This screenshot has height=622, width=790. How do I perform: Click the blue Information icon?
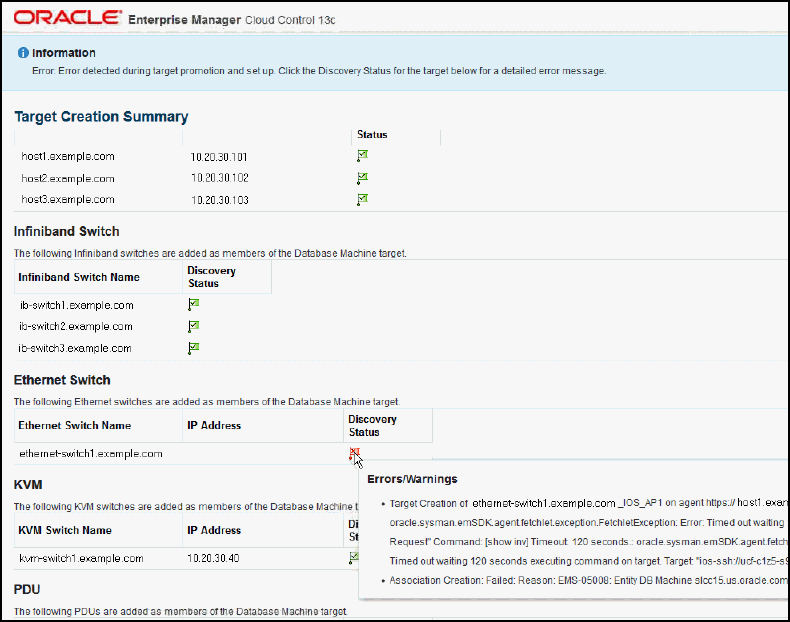click(x=23, y=53)
